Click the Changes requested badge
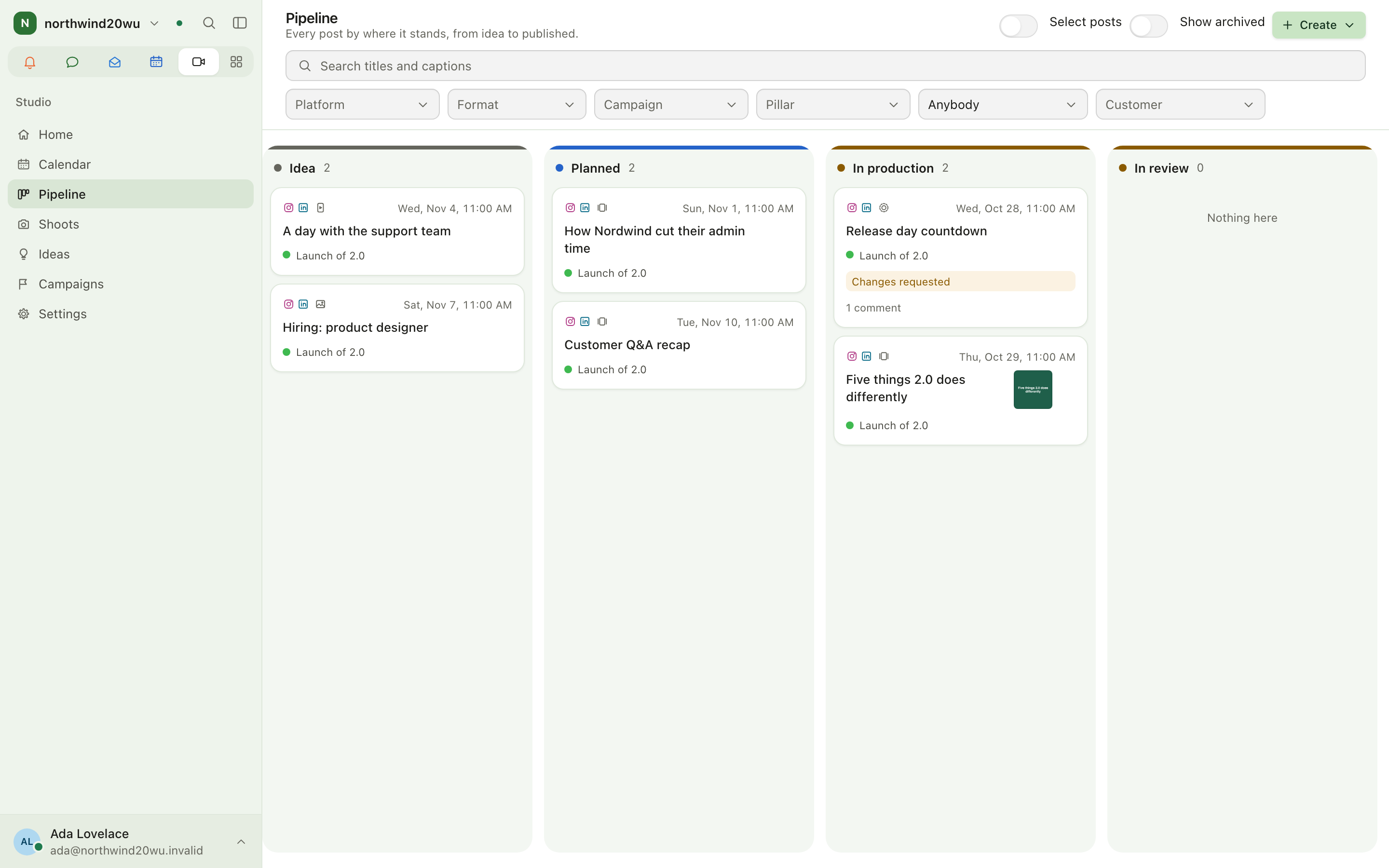This screenshot has width=1389, height=868. coord(960,281)
